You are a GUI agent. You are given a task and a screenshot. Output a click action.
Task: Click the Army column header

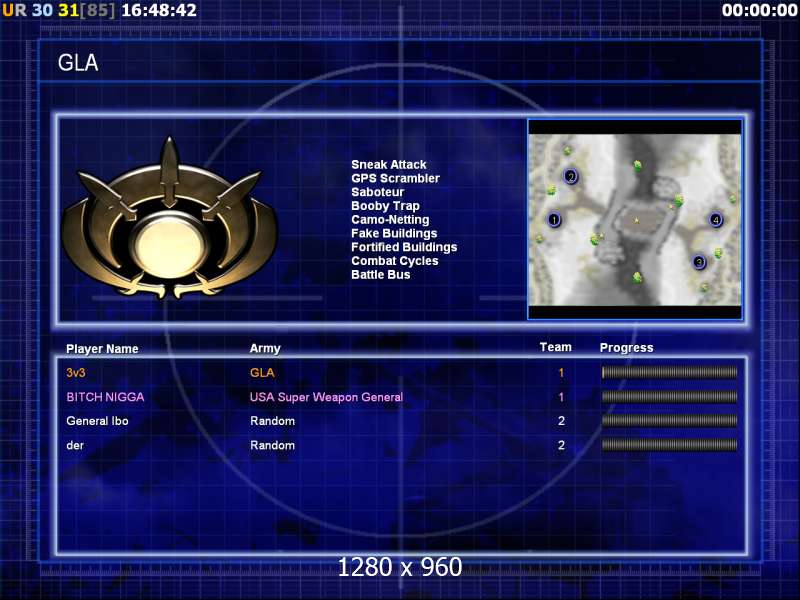(265, 348)
